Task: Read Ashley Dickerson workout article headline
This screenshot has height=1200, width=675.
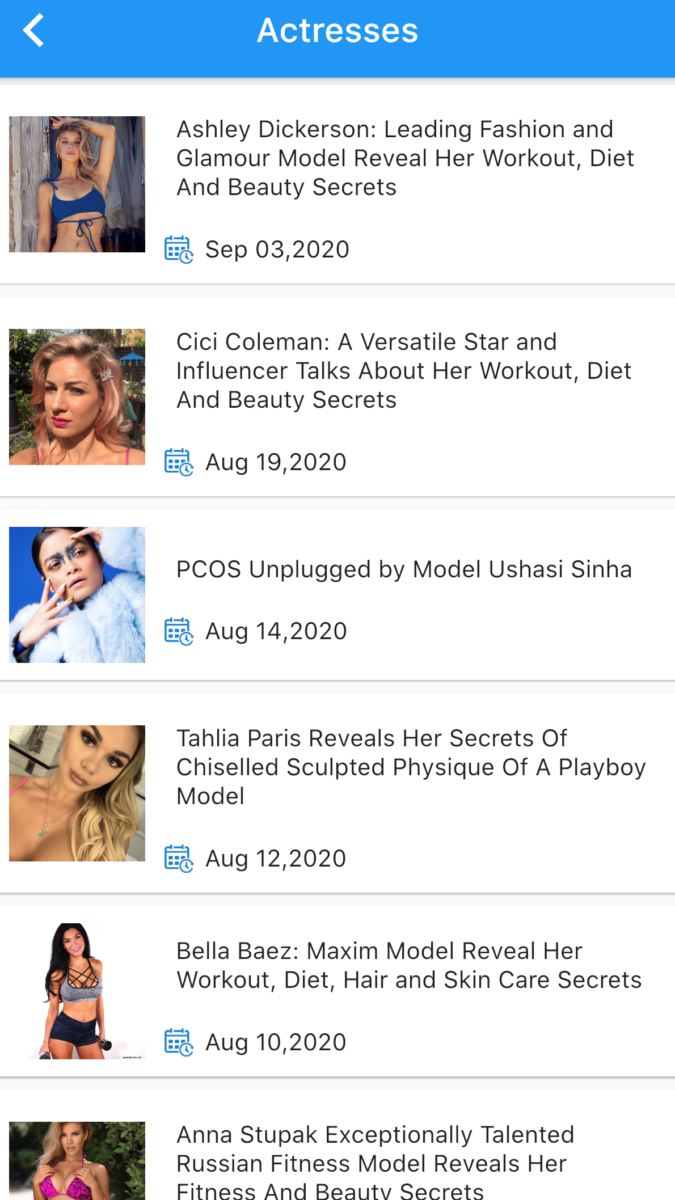Action: [x=405, y=158]
